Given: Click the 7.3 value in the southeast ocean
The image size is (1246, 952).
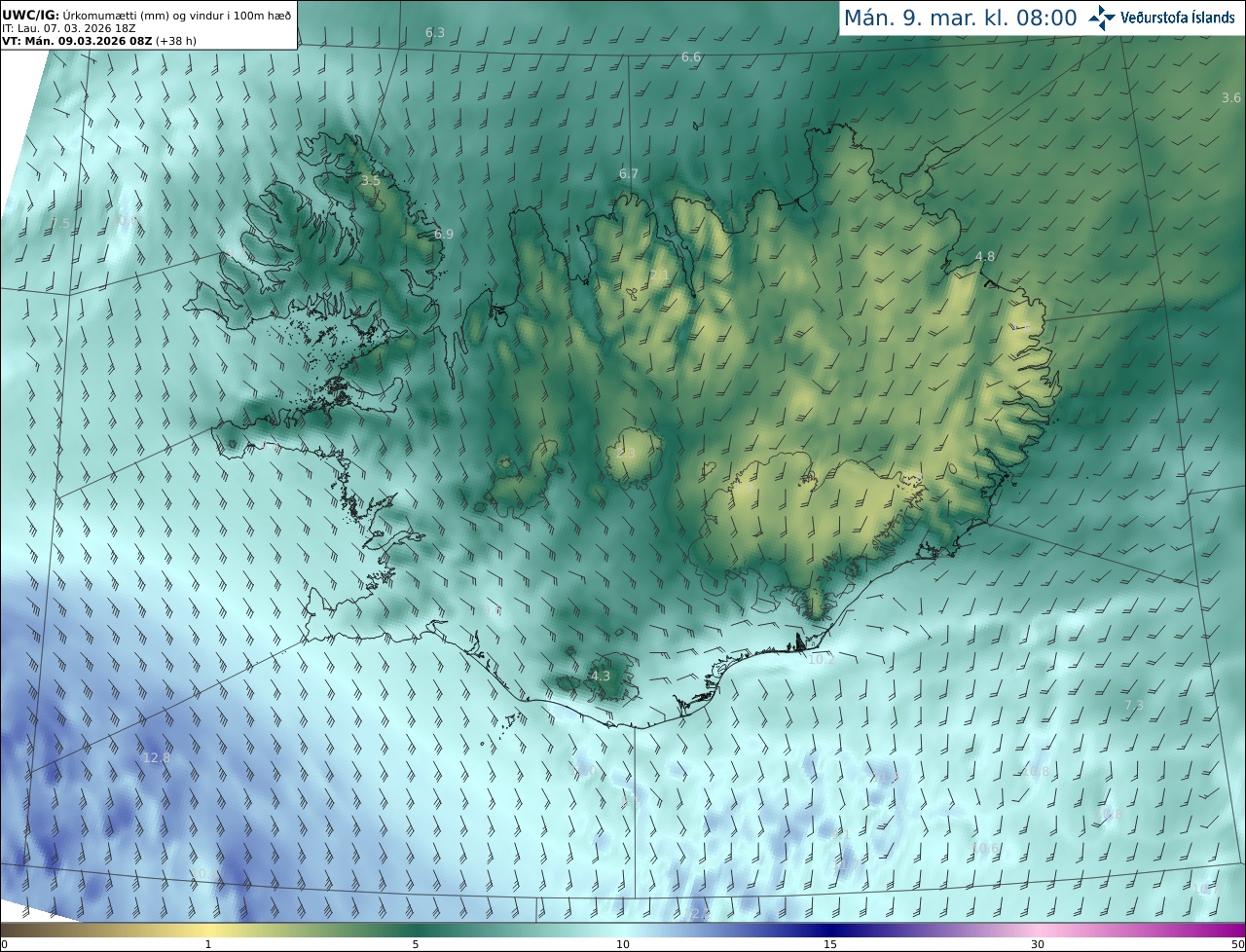Looking at the screenshot, I should [1134, 705].
